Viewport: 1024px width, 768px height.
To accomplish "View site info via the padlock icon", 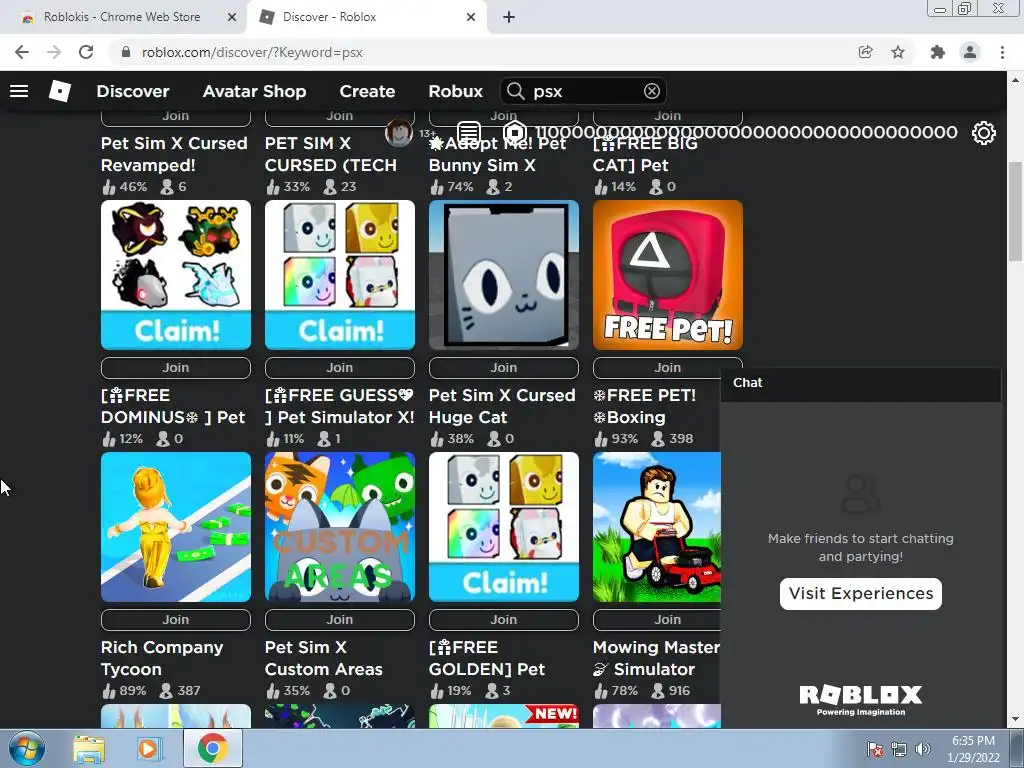I will point(126,52).
